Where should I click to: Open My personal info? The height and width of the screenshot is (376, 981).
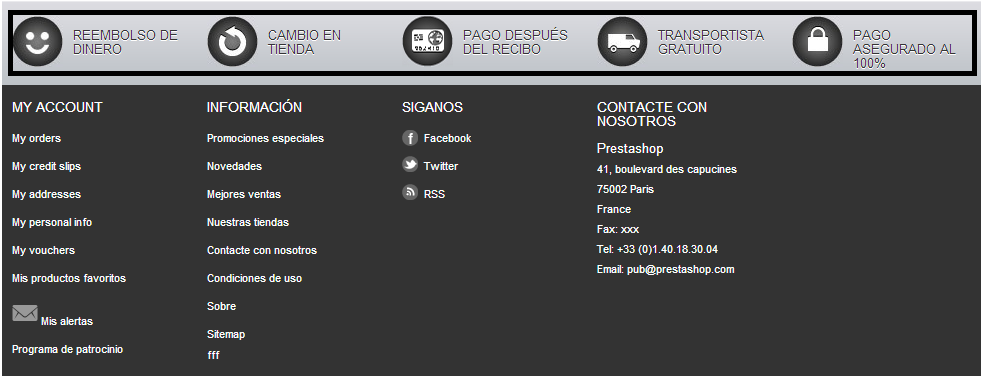click(x=52, y=222)
